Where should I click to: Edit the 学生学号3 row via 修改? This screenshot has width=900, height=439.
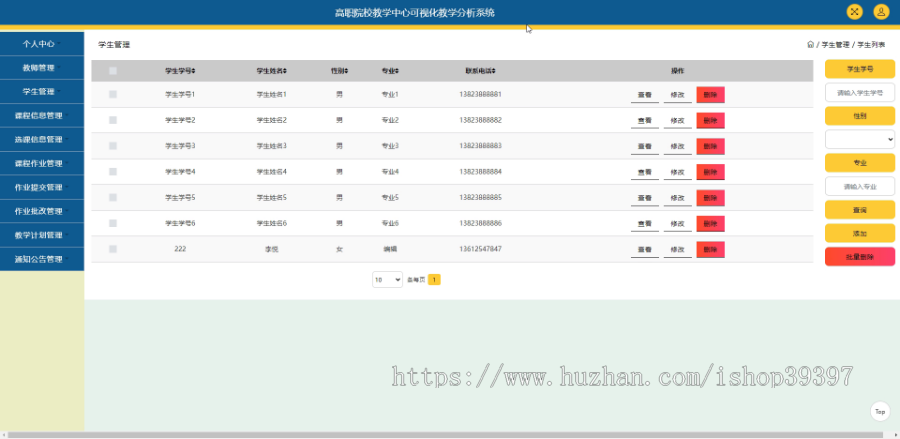(677, 147)
